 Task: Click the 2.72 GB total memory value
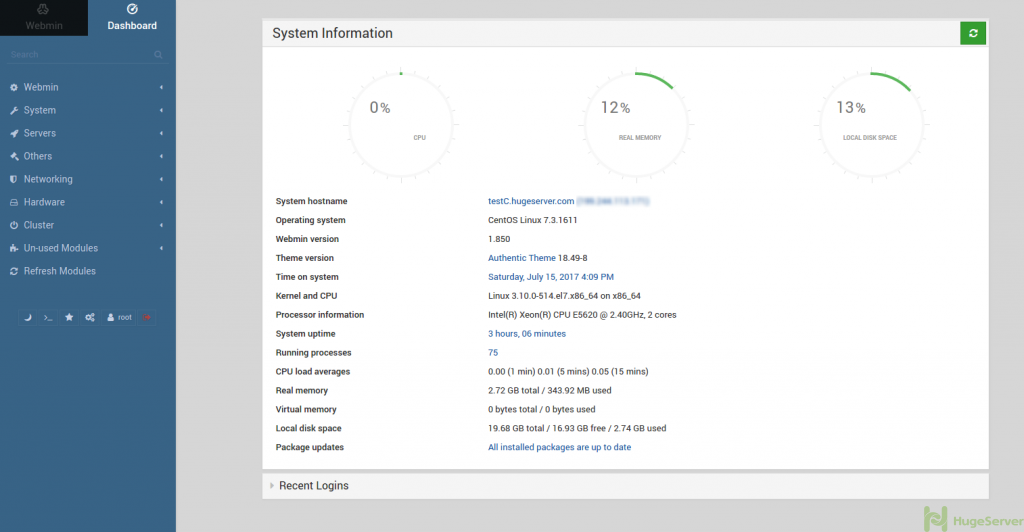click(514, 390)
